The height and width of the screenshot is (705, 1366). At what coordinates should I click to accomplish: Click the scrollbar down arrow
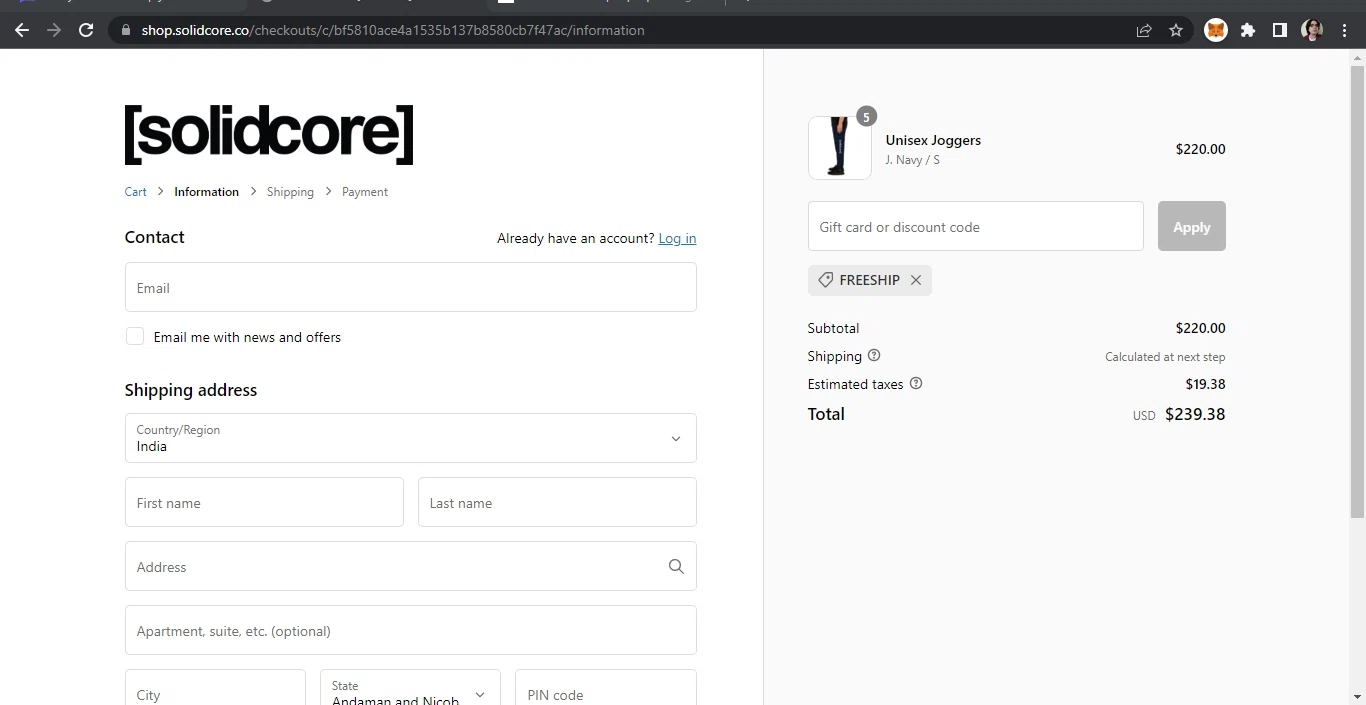click(x=1357, y=696)
